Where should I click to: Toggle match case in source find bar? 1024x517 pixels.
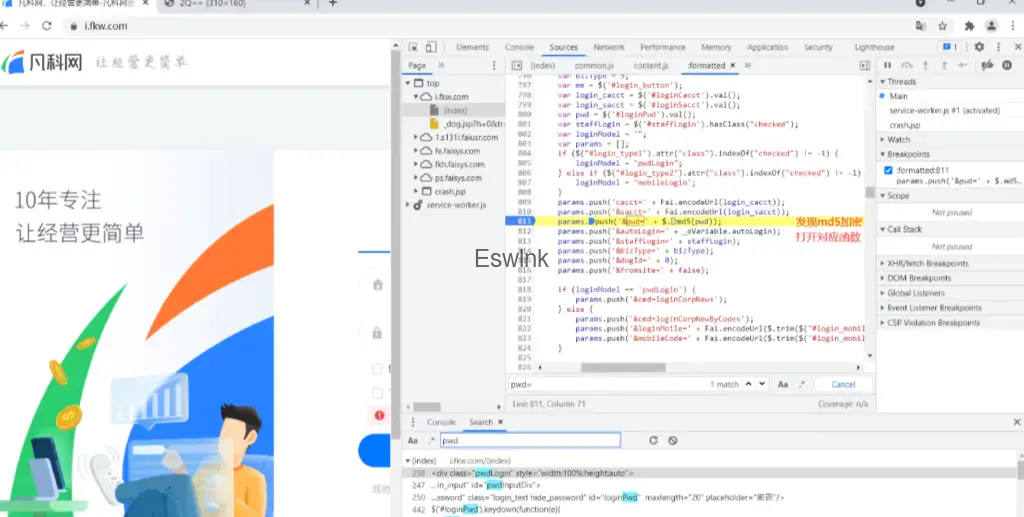pos(783,384)
